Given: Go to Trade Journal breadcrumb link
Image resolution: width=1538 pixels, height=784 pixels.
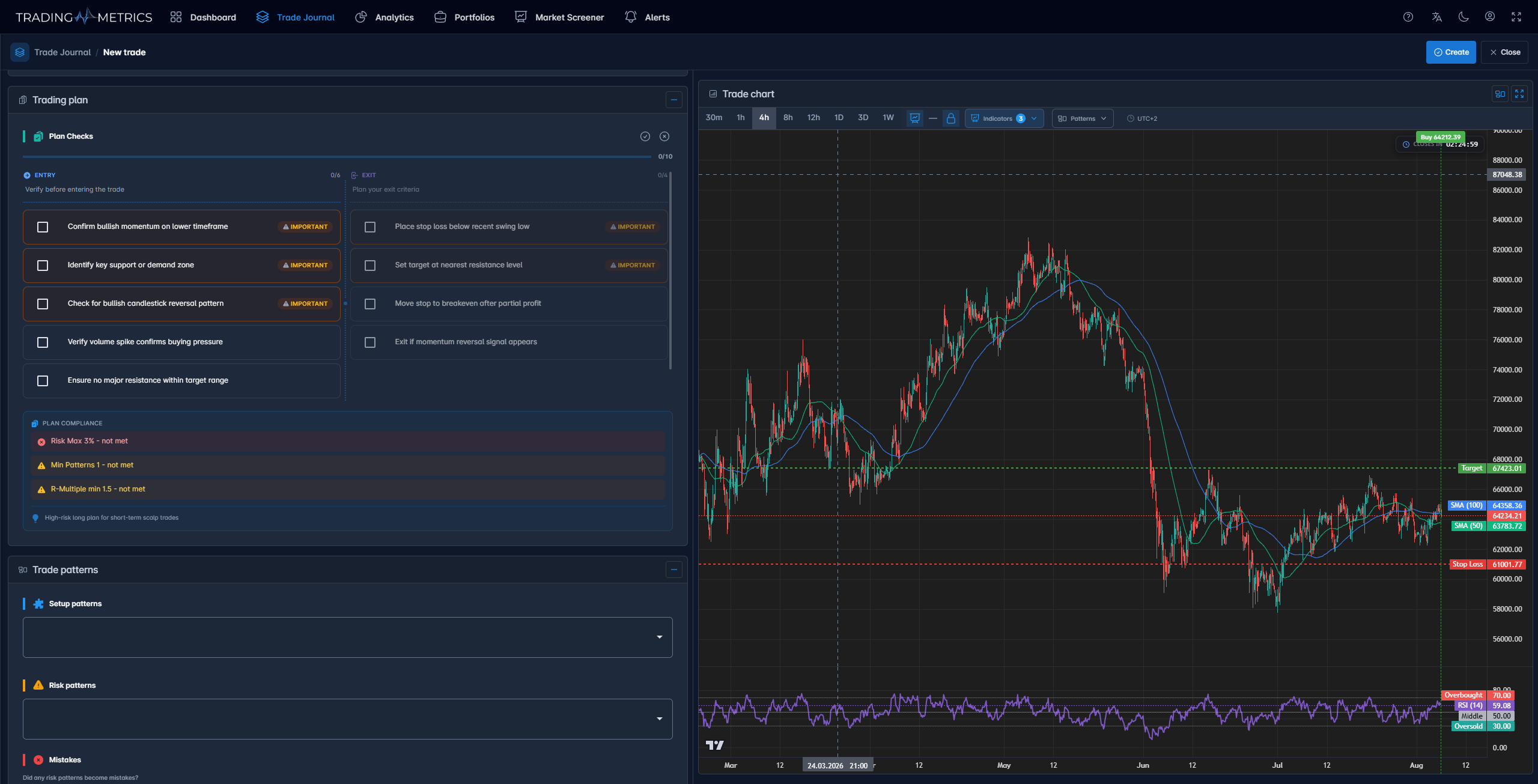Looking at the screenshot, I should coord(62,52).
